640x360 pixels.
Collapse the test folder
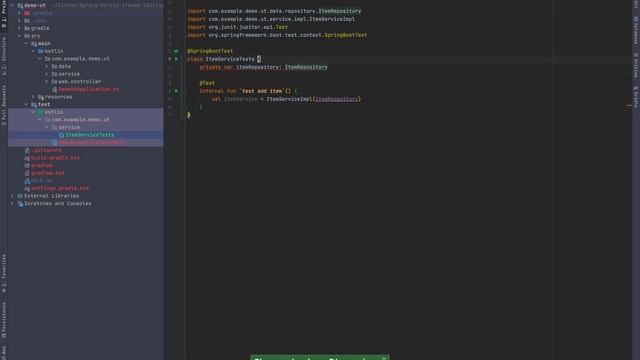point(26,104)
